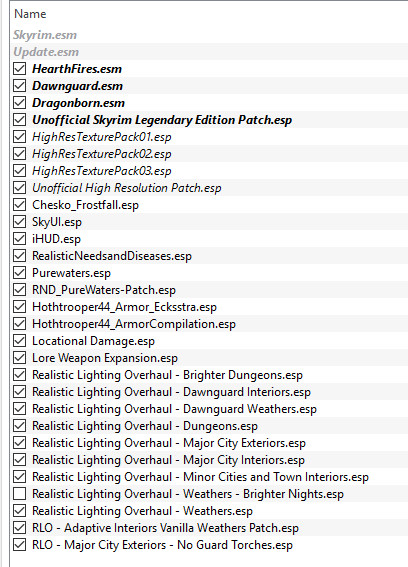Image resolution: width=408 pixels, height=567 pixels.
Task: Toggle the iHUD.esp checkbox
Action: click(x=20, y=239)
